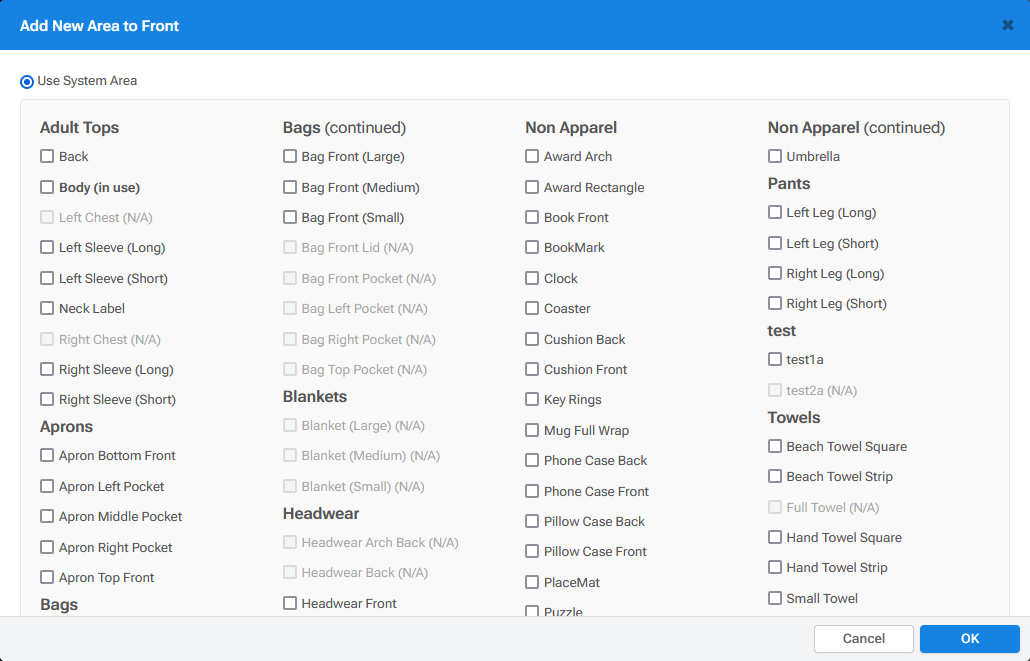Screen dimensions: 1030x661
Task: Check the Beach Towel Square option
Action: 775,446
